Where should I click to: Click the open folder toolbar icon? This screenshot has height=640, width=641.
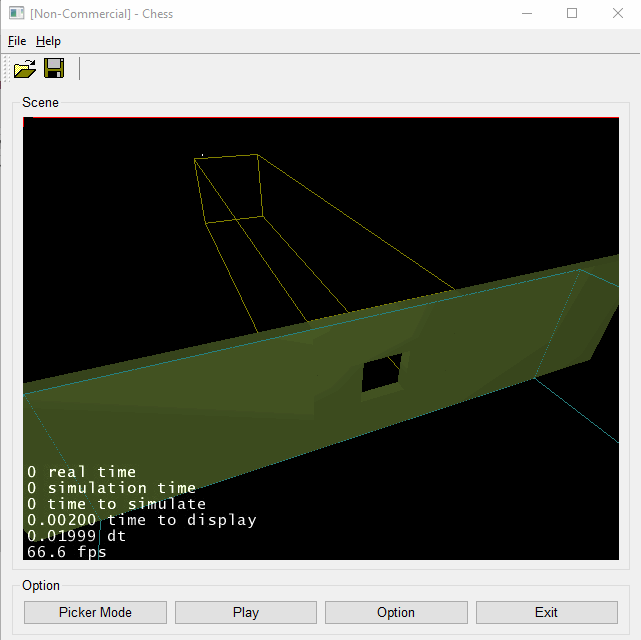[x=25, y=68]
